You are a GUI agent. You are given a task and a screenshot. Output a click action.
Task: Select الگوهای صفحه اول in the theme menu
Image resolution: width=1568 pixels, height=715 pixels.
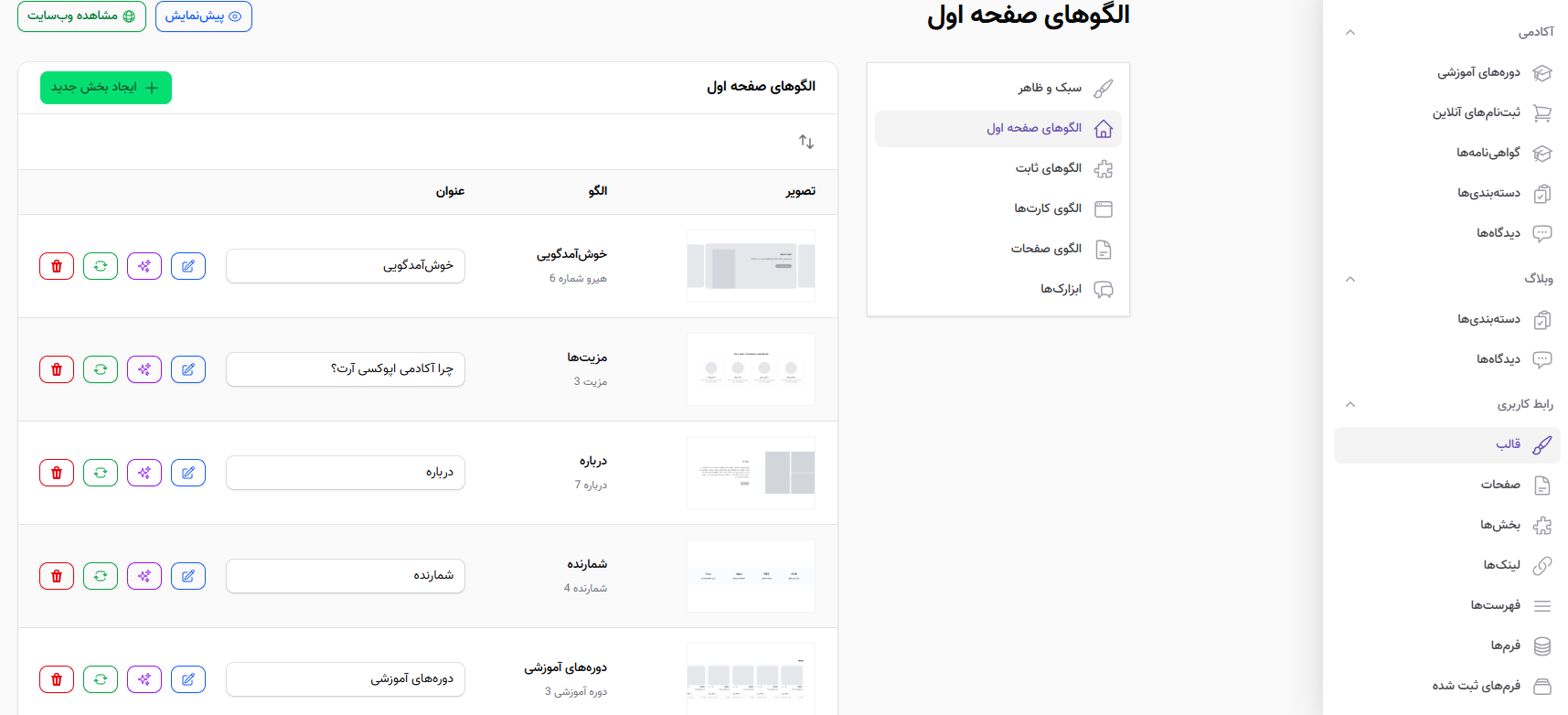click(998, 129)
